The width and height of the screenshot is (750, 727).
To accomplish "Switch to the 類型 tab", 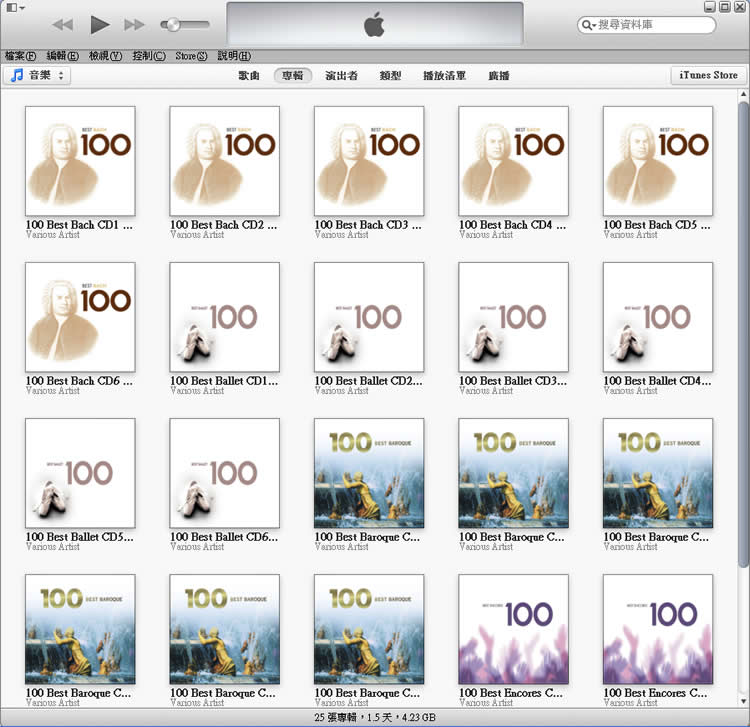I will 390,76.
